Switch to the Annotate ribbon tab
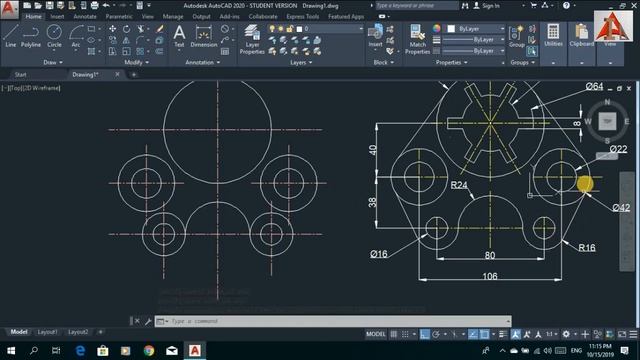The width and height of the screenshot is (640, 360). click(85, 17)
